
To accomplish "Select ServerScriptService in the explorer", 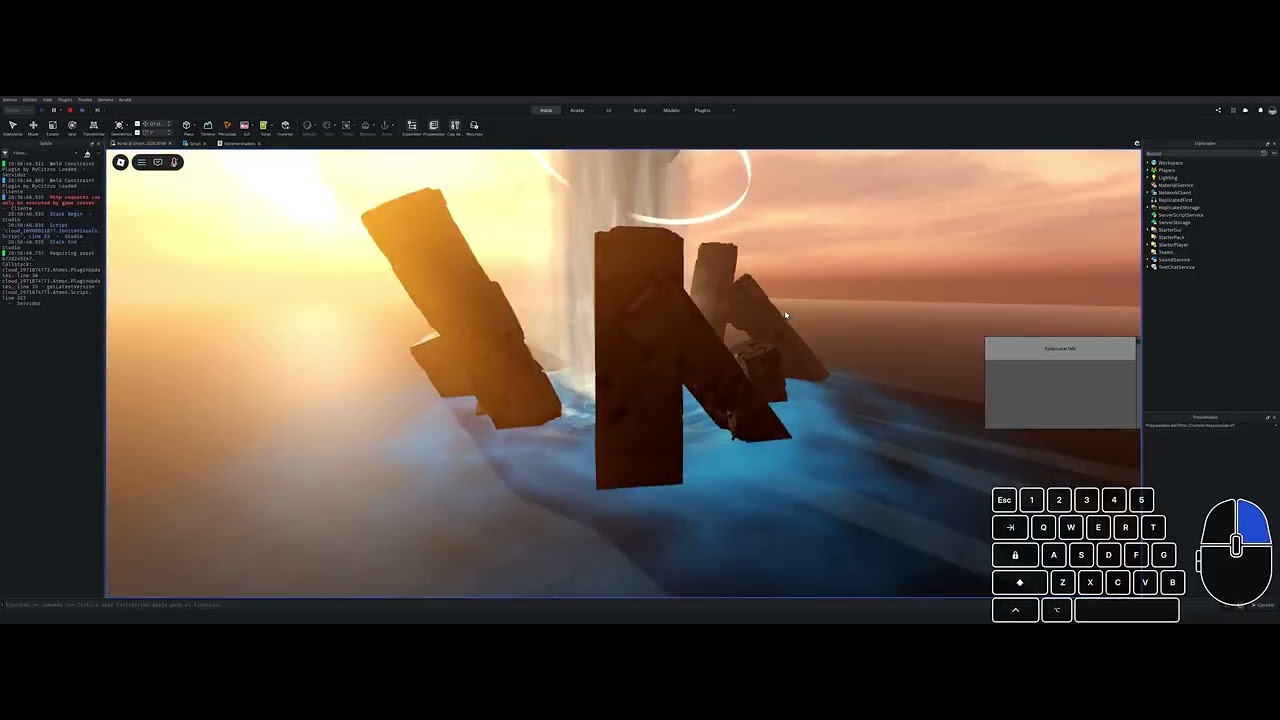I will (1180, 215).
